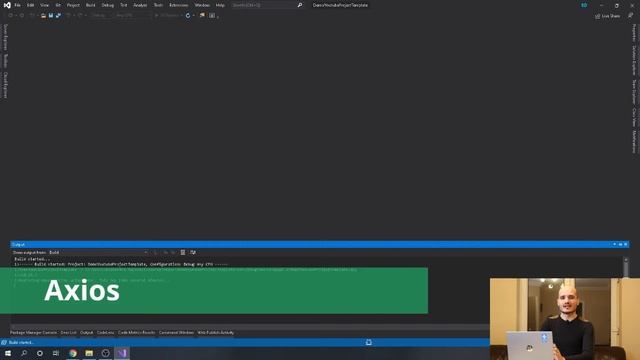Click the Save All toolbar icon

click(x=58, y=16)
